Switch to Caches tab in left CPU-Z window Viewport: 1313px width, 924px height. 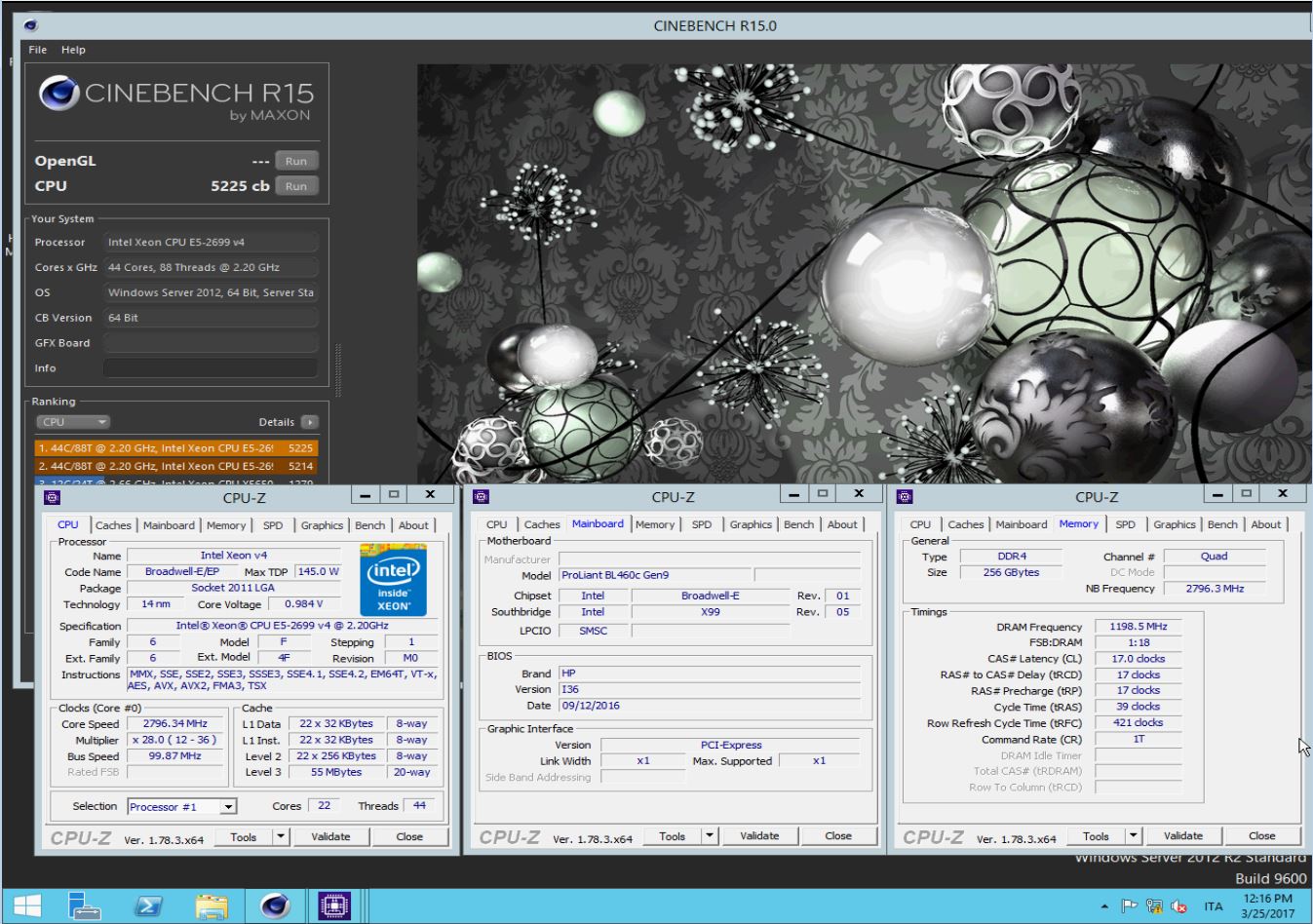[x=113, y=525]
